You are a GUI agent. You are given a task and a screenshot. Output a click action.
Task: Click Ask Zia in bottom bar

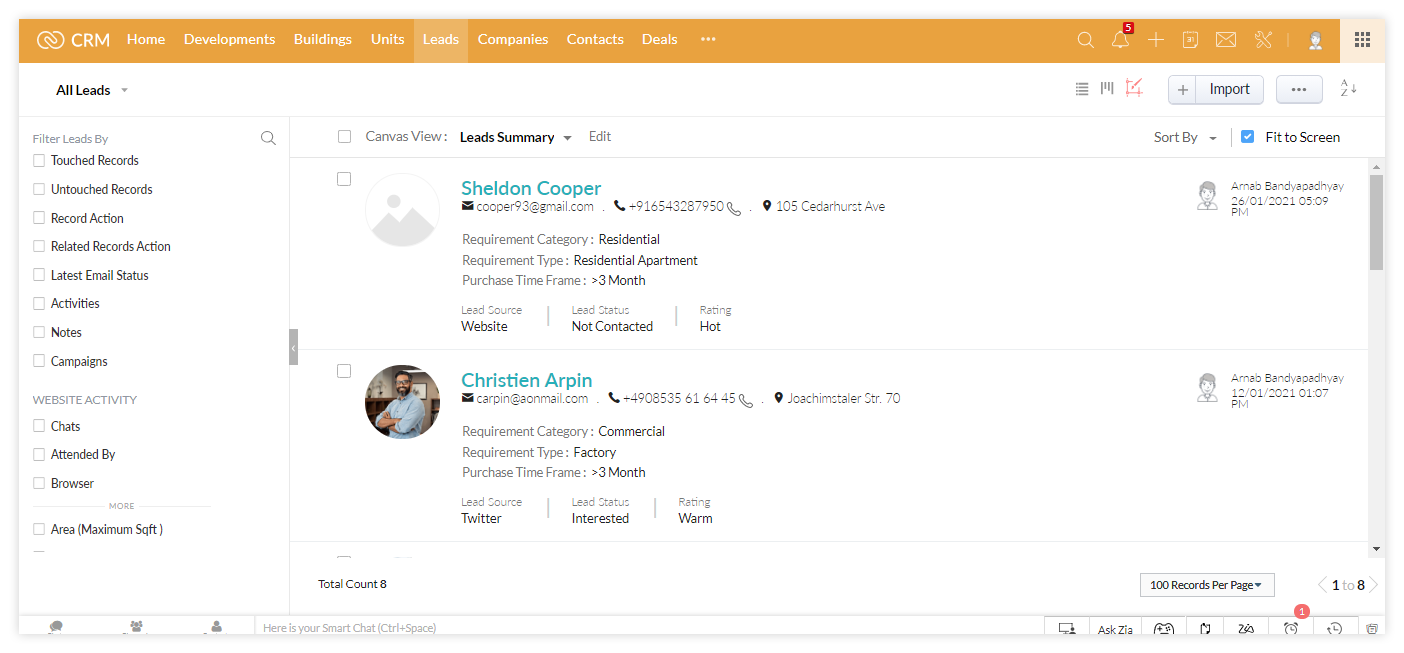1115,629
